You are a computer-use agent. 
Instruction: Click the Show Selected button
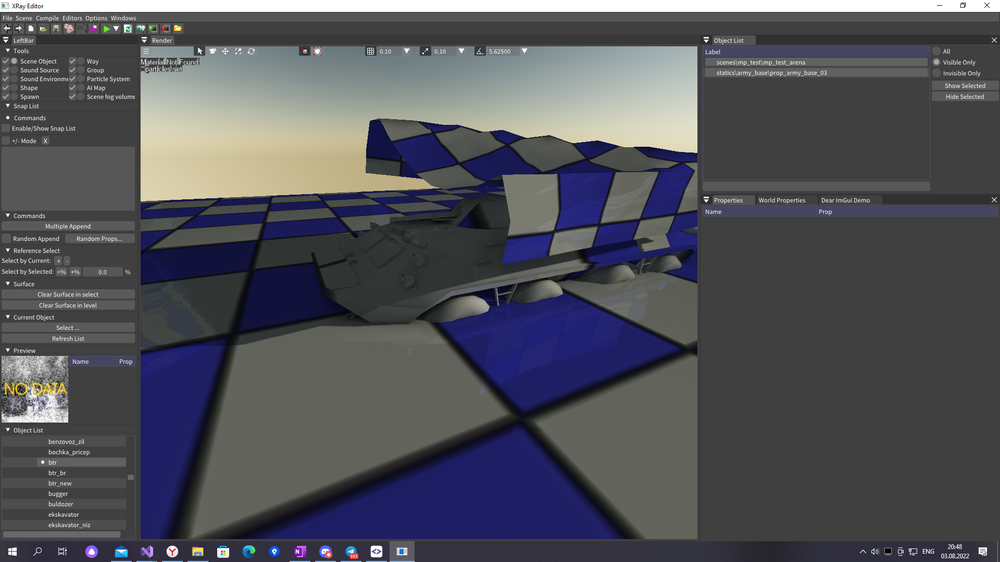[964, 85]
